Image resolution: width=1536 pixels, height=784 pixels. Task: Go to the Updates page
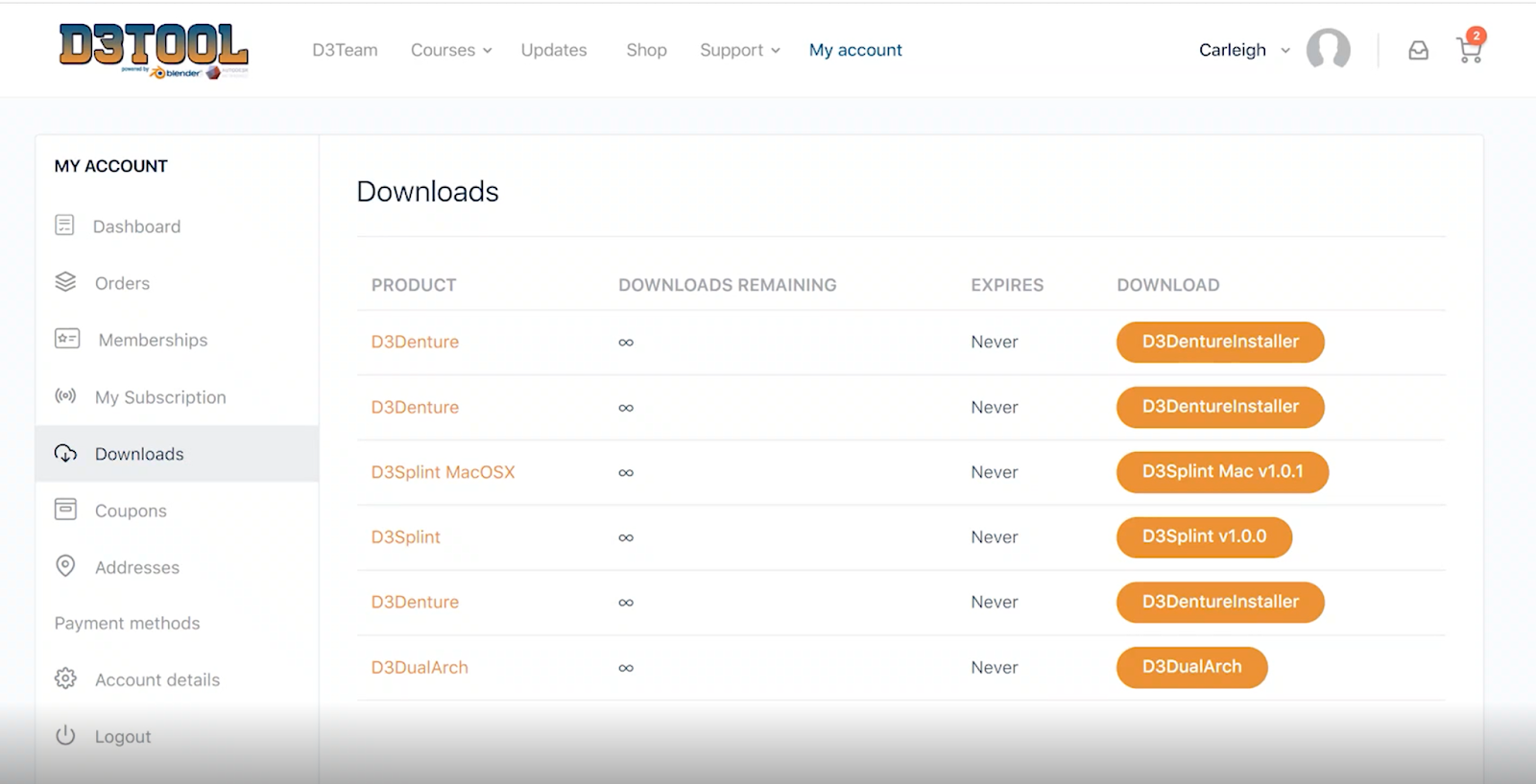coord(554,50)
